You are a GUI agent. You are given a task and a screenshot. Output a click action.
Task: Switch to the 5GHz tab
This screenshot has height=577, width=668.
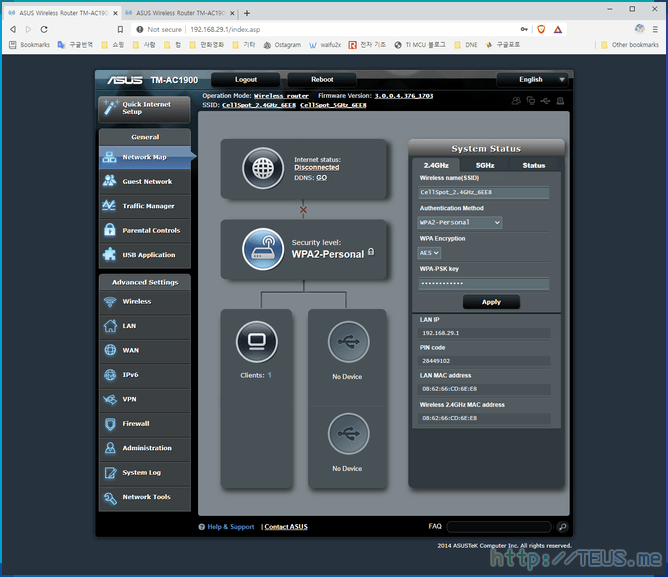(485, 165)
